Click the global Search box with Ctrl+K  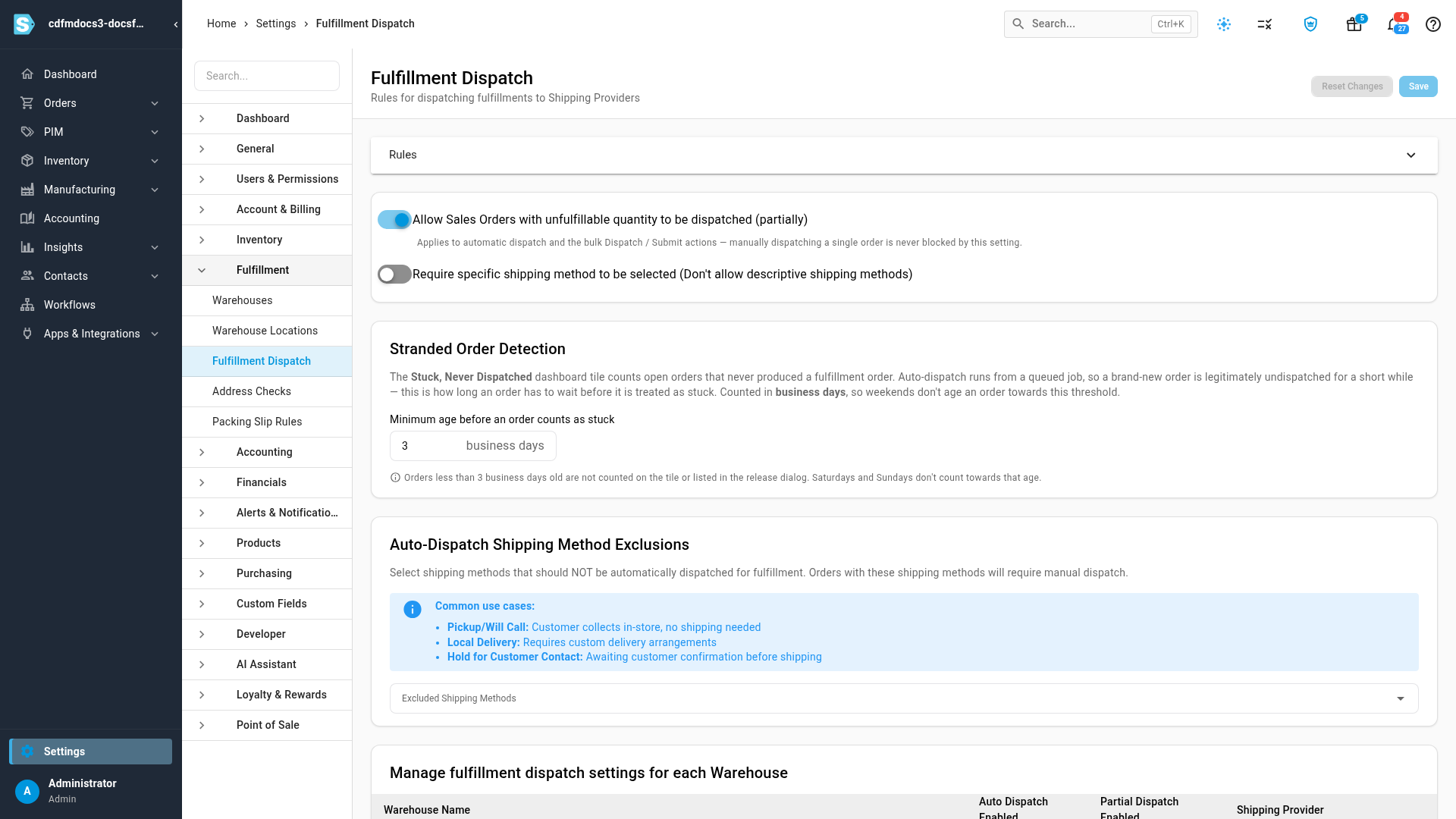1101,24
